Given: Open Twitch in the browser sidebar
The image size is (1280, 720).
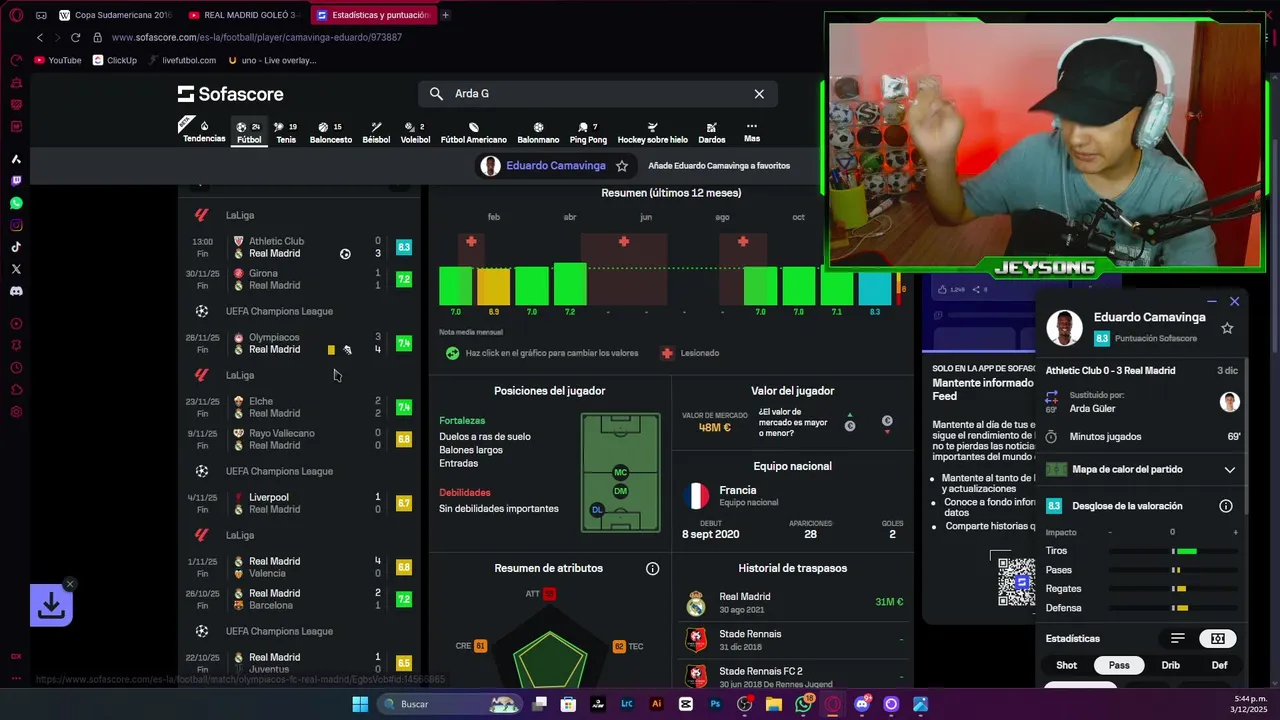Looking at the screenshot, I should 16,181.
